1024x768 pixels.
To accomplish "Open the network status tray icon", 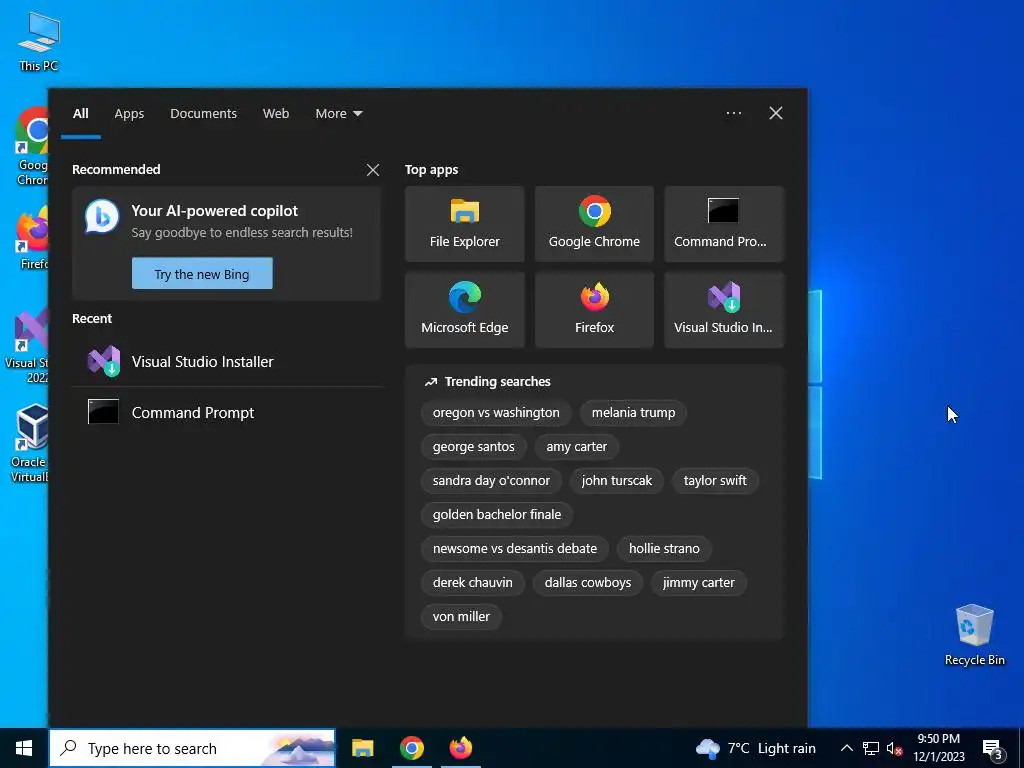I will coord(871,748).
